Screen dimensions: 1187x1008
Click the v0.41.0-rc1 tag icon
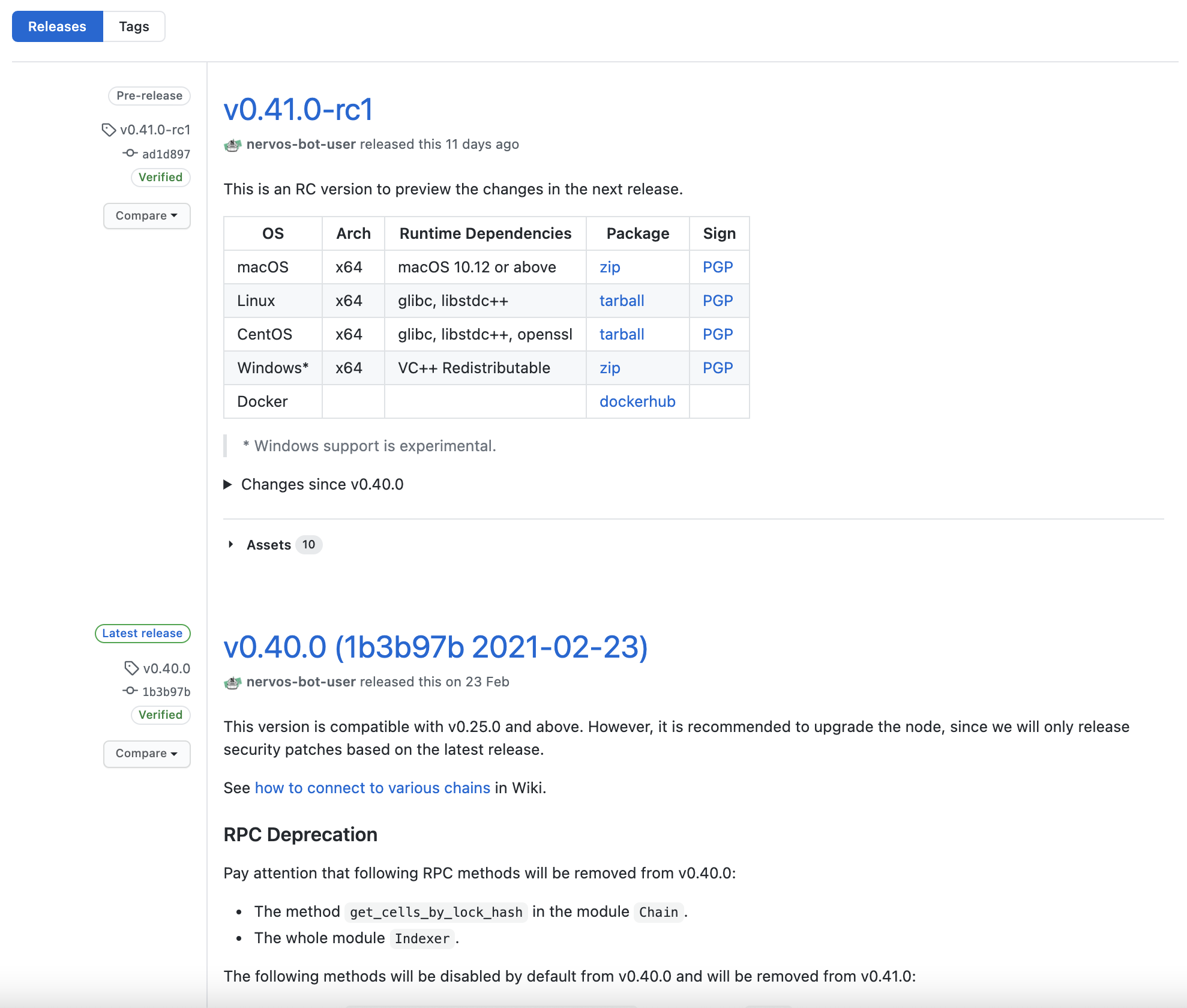pos(109,130)
